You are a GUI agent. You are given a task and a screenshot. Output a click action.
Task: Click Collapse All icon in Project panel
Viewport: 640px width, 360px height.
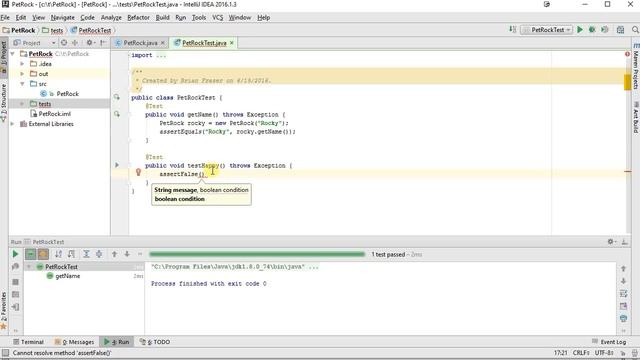click(75, 42)
